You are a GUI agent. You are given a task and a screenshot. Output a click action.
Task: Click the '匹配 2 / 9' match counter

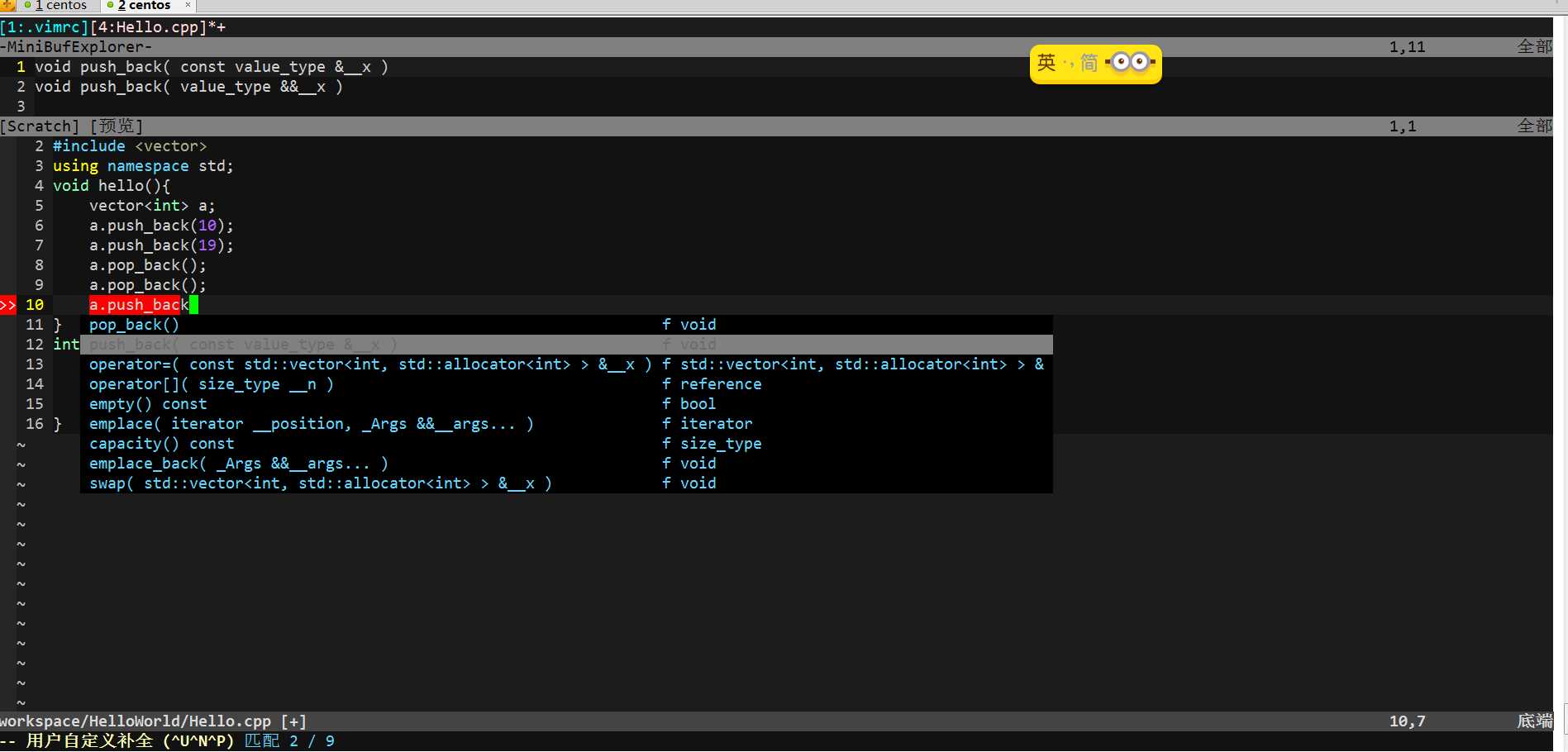point(290,741)
